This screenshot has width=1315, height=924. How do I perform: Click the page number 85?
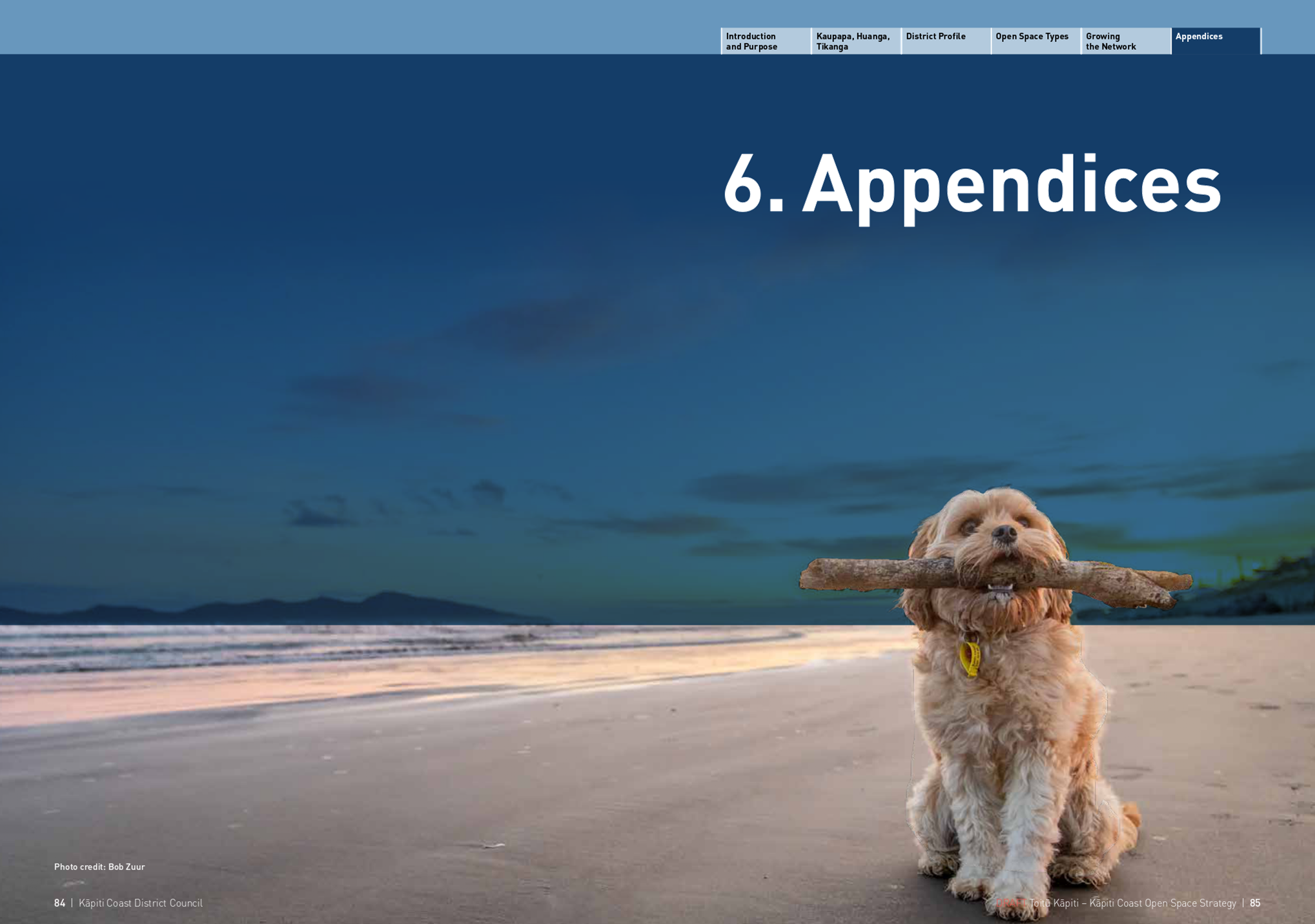pyautogui.click(x=1255, y=903)
